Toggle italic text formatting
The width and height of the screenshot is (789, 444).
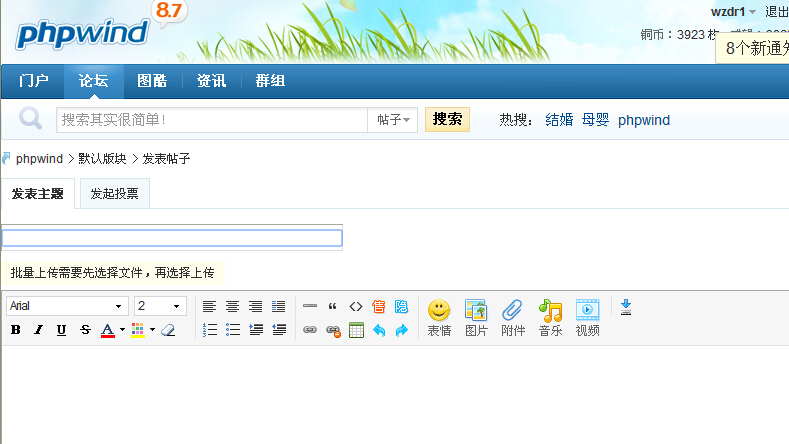(x=39, y=330)
